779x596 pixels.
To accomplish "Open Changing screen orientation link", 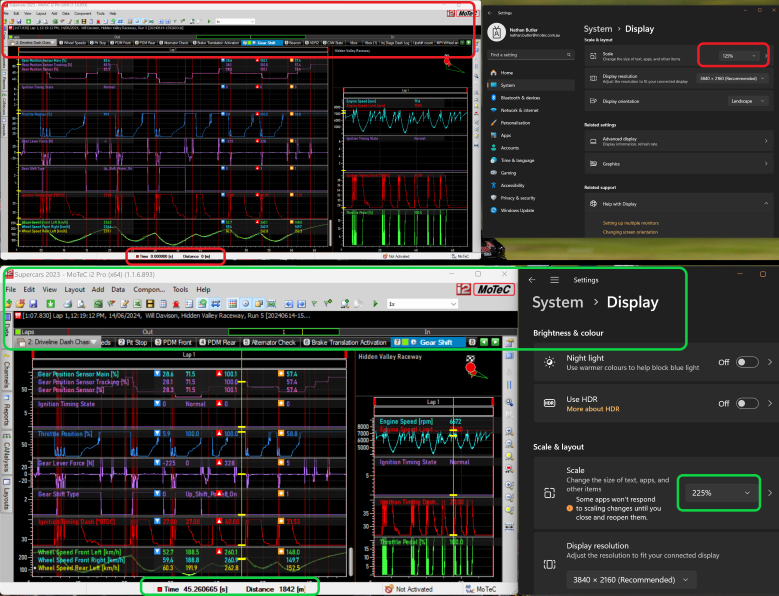I will point(630,232).
